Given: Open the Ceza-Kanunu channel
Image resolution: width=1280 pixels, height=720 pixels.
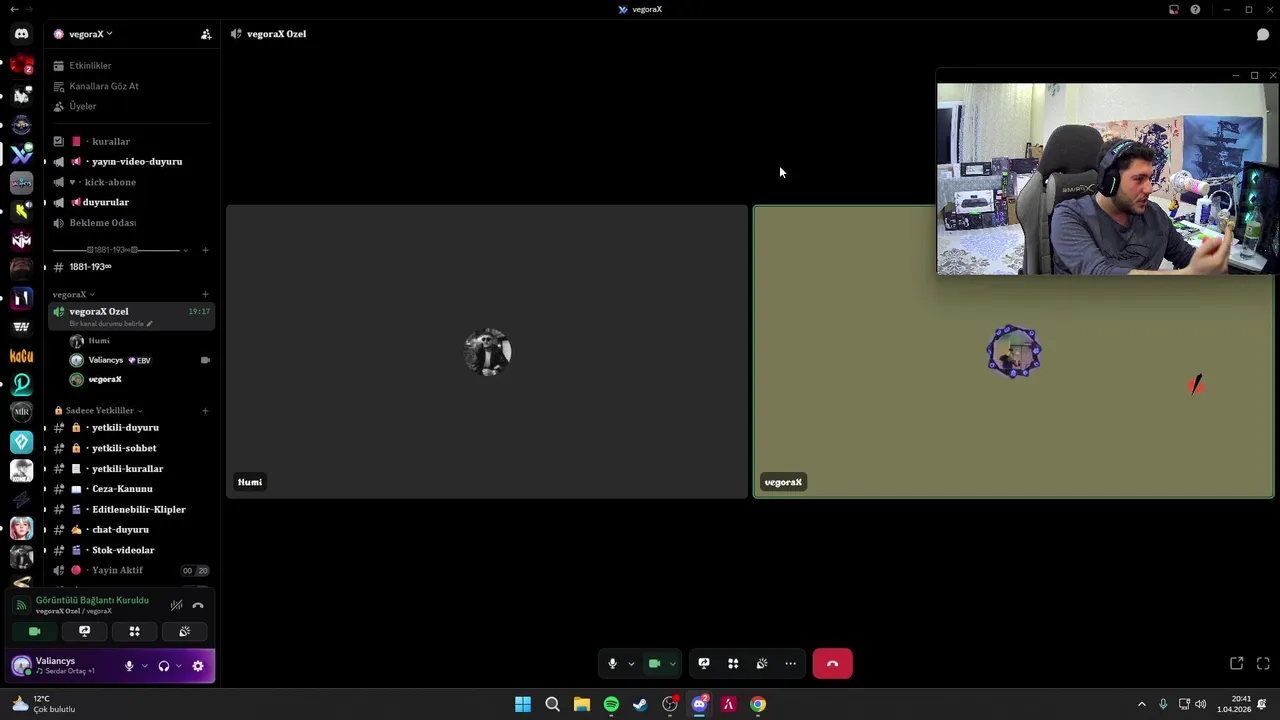Looking at the screenshot, I should pyautogui.click(x=131, y=489).
